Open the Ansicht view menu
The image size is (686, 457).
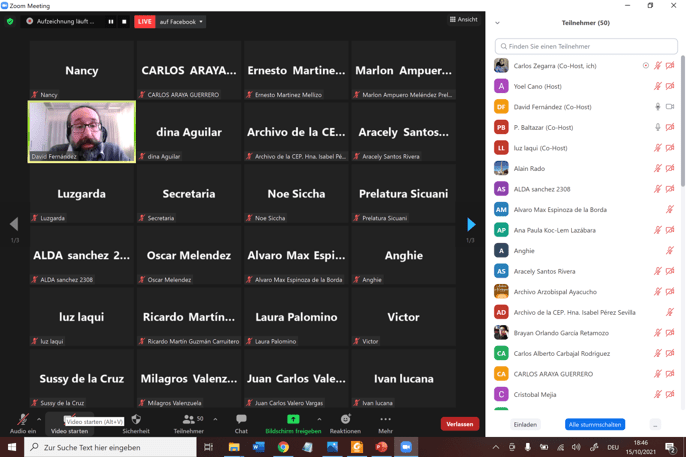(x=463, y=19)
